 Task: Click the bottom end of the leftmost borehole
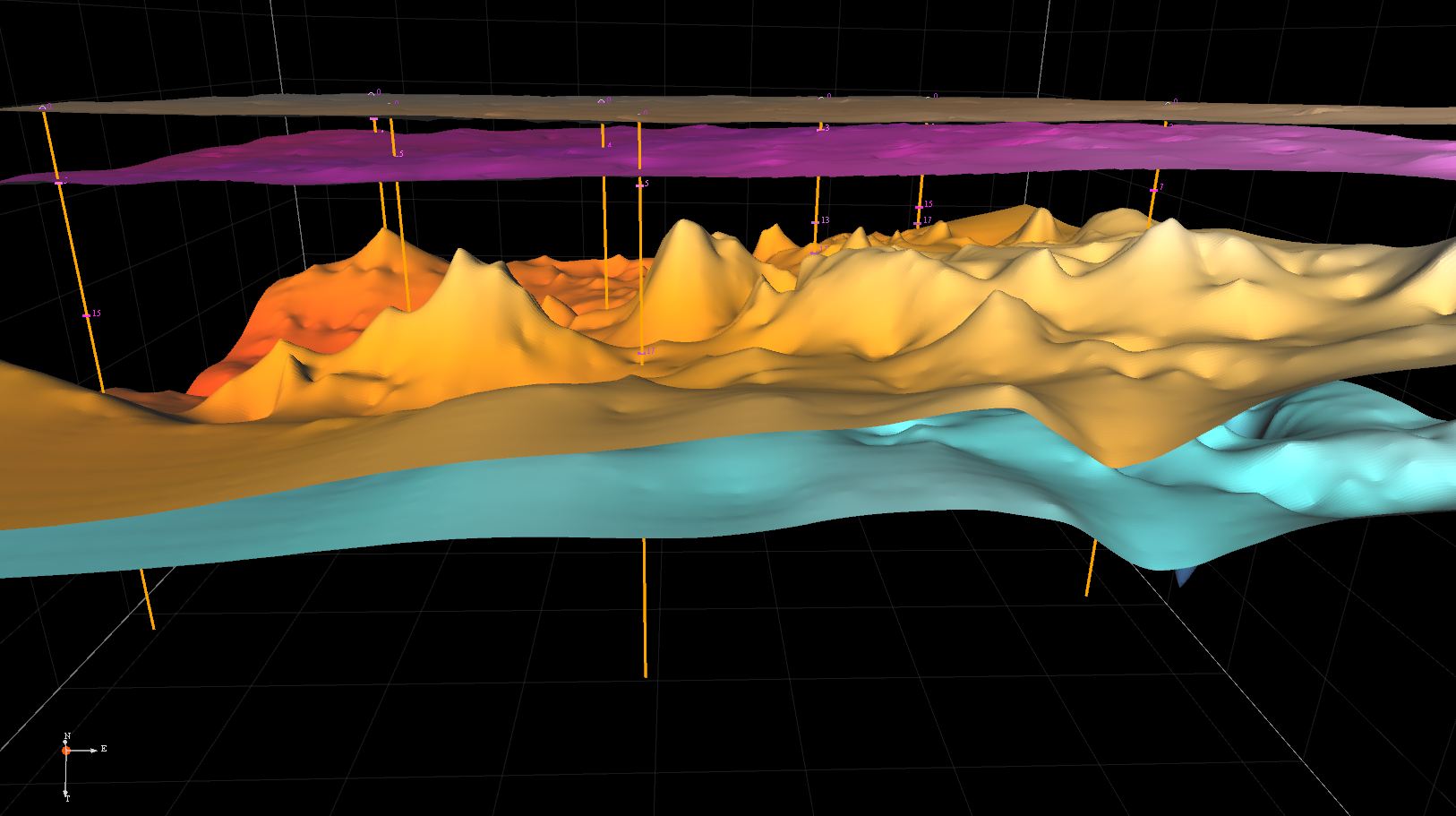coord(152,626)
